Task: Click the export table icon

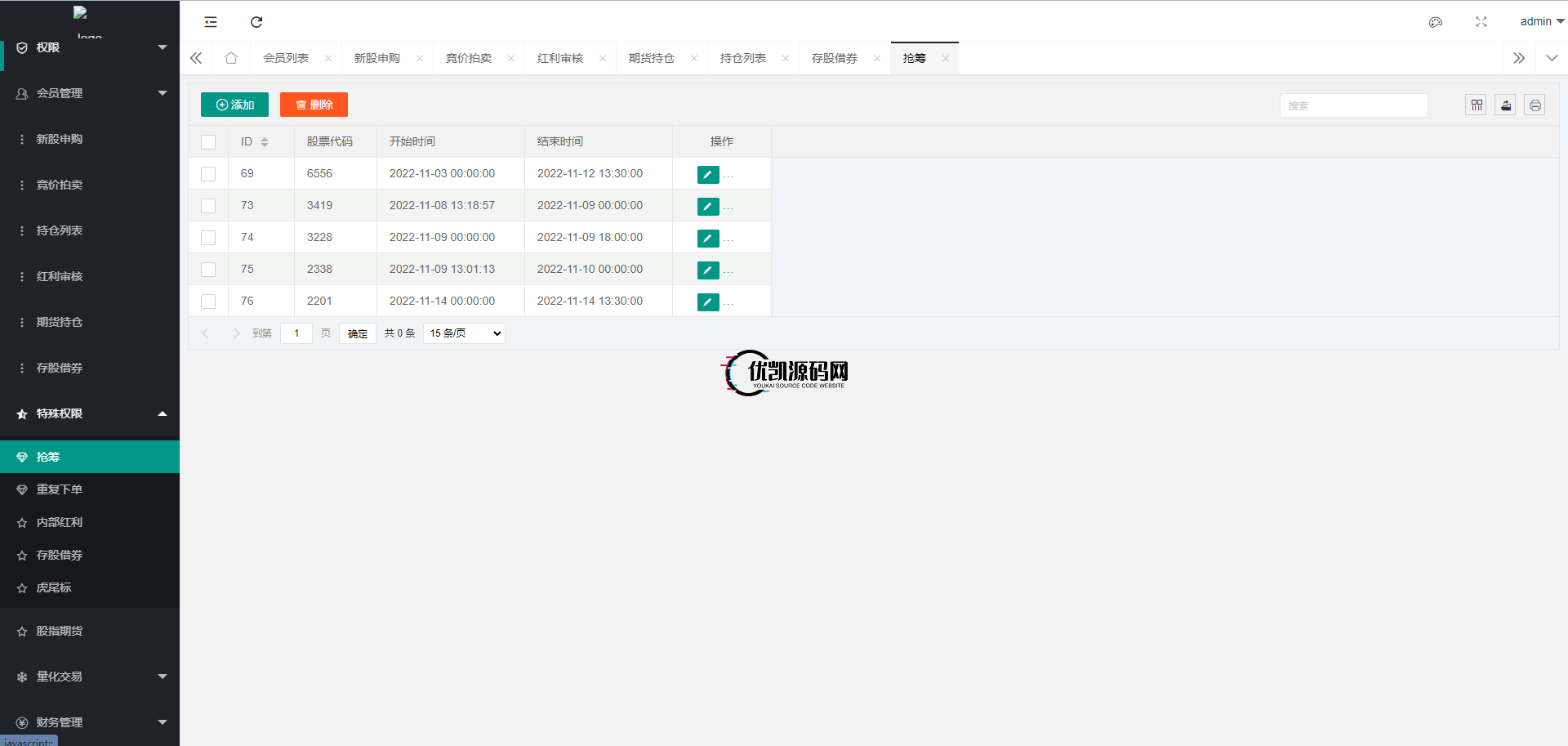Action: tap(1505, 105)
